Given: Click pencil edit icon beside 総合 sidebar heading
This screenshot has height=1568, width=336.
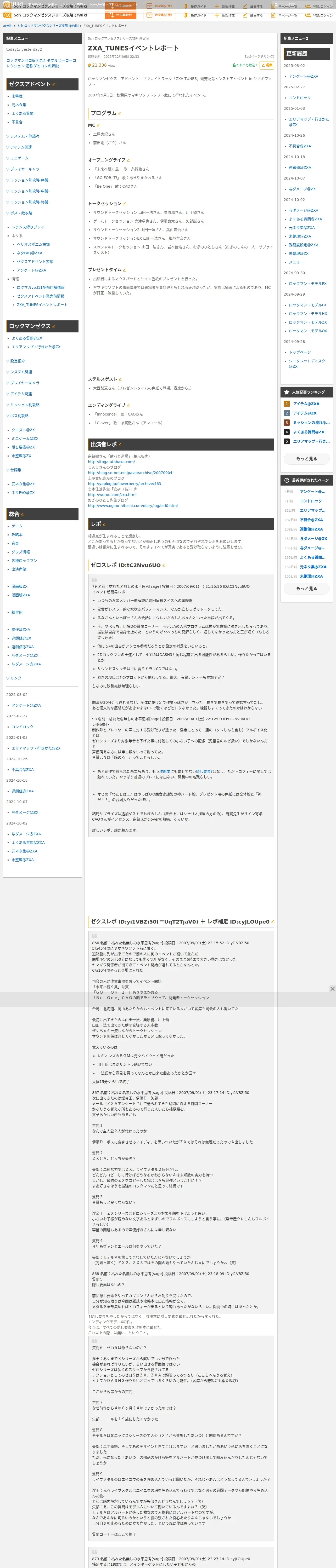Looking at the screenshot, I should point(23,514).
